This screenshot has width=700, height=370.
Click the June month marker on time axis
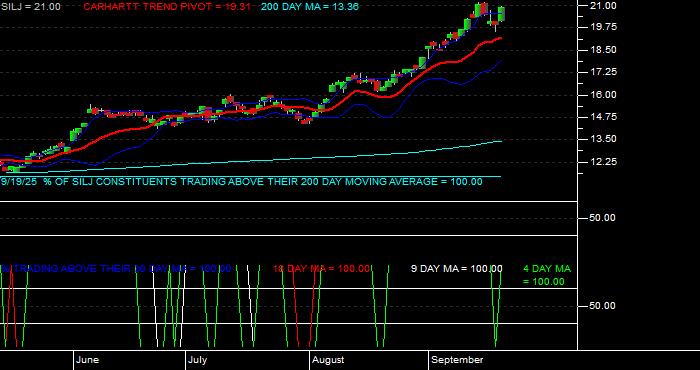(87, 360)
